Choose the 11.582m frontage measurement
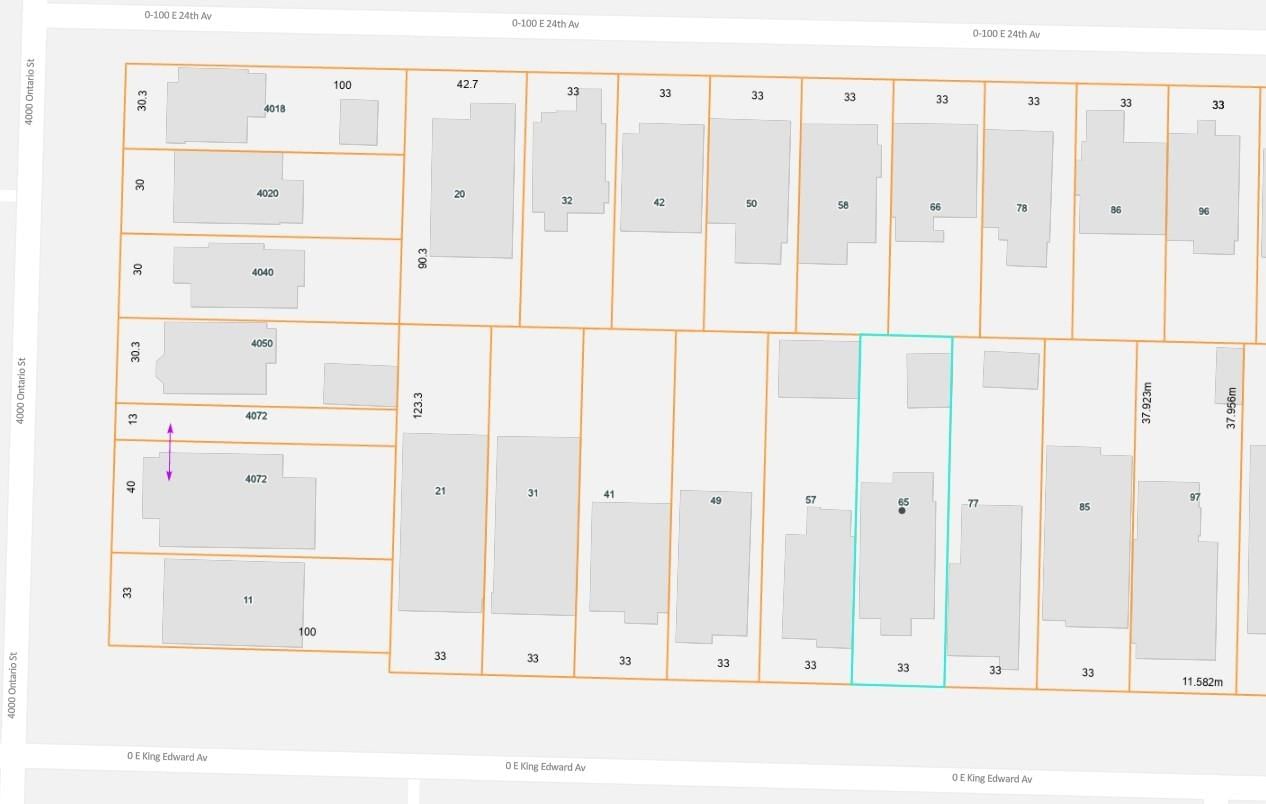The height and width of the screenshot is (804, 1266). 1202,681
